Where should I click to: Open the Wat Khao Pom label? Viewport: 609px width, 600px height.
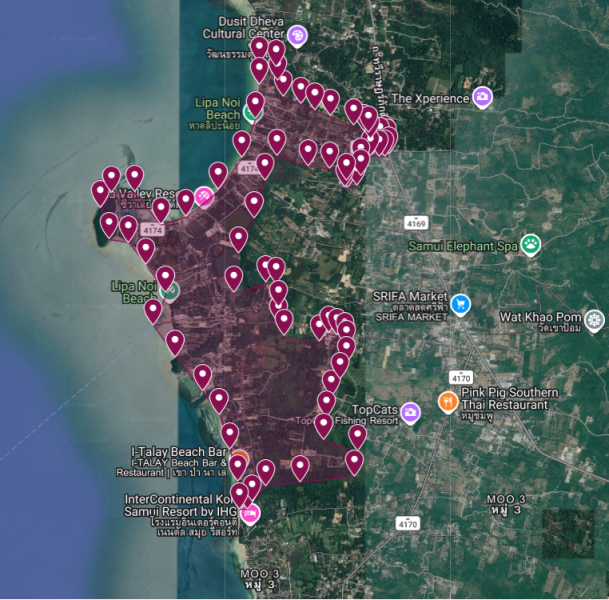(x=540, y=317)
